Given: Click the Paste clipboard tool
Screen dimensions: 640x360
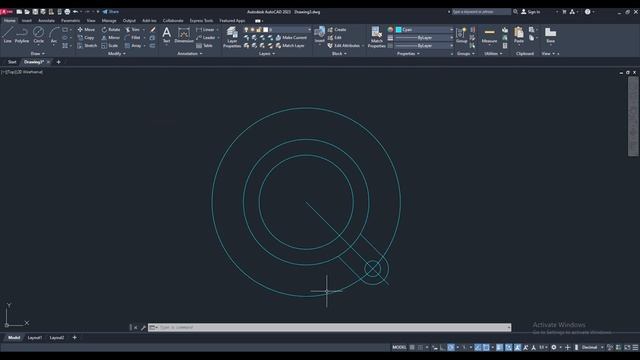Looking at the screenshot, I should [519, 35].
